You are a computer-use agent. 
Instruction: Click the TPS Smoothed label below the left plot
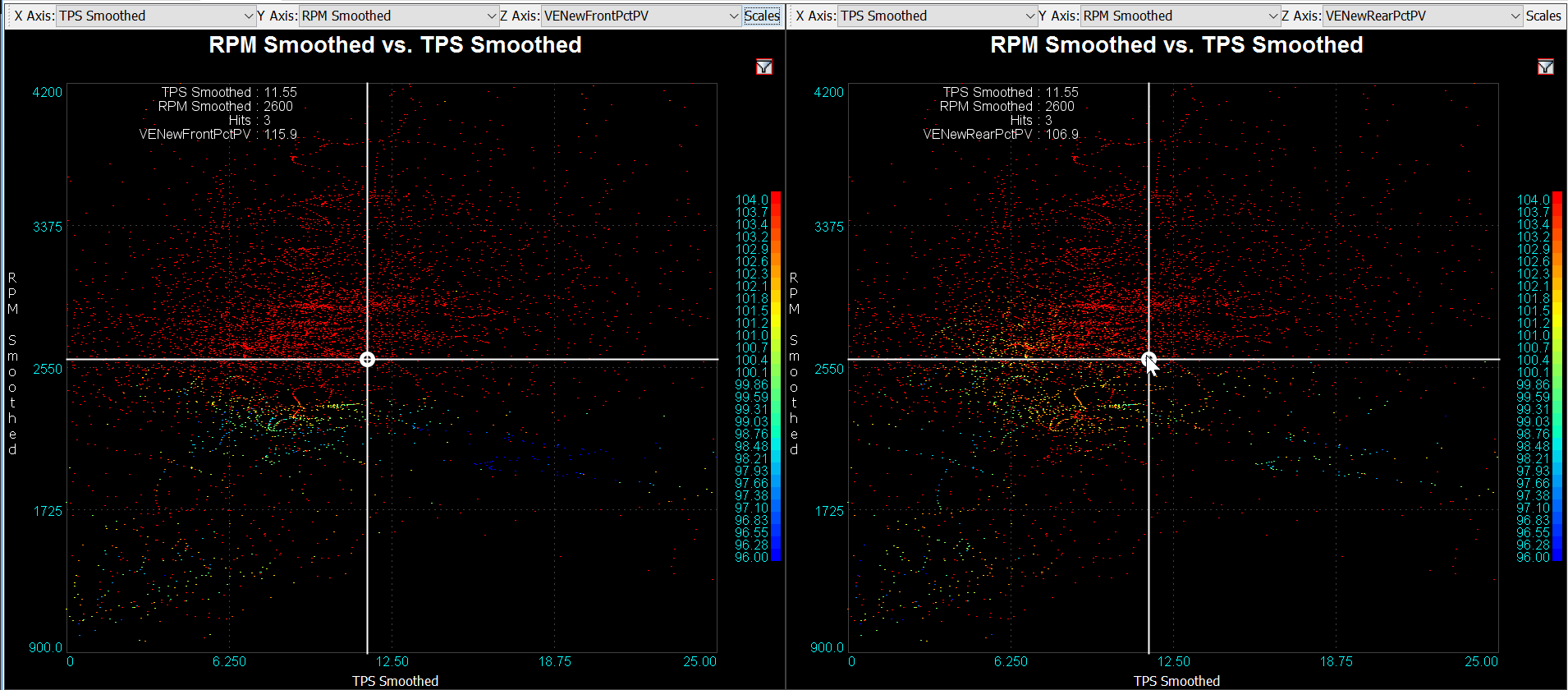point(395,681)
